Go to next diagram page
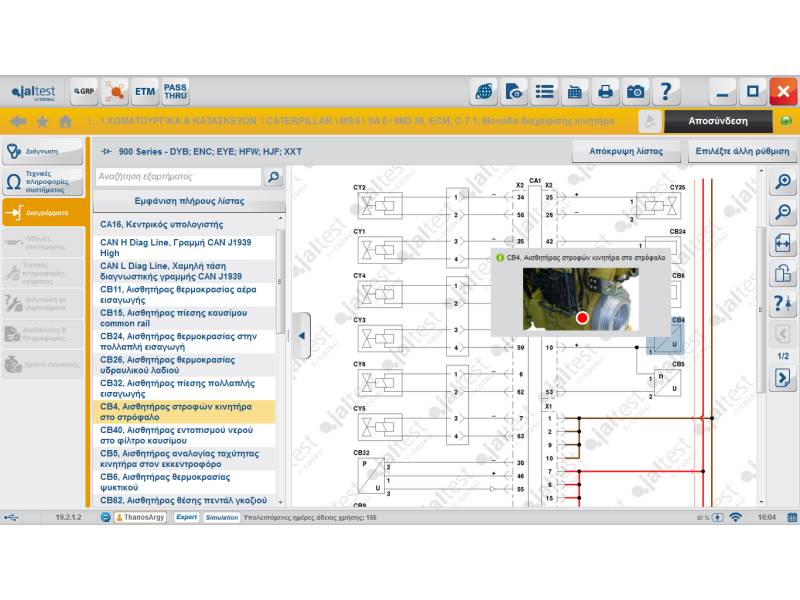 coord(782,379)
